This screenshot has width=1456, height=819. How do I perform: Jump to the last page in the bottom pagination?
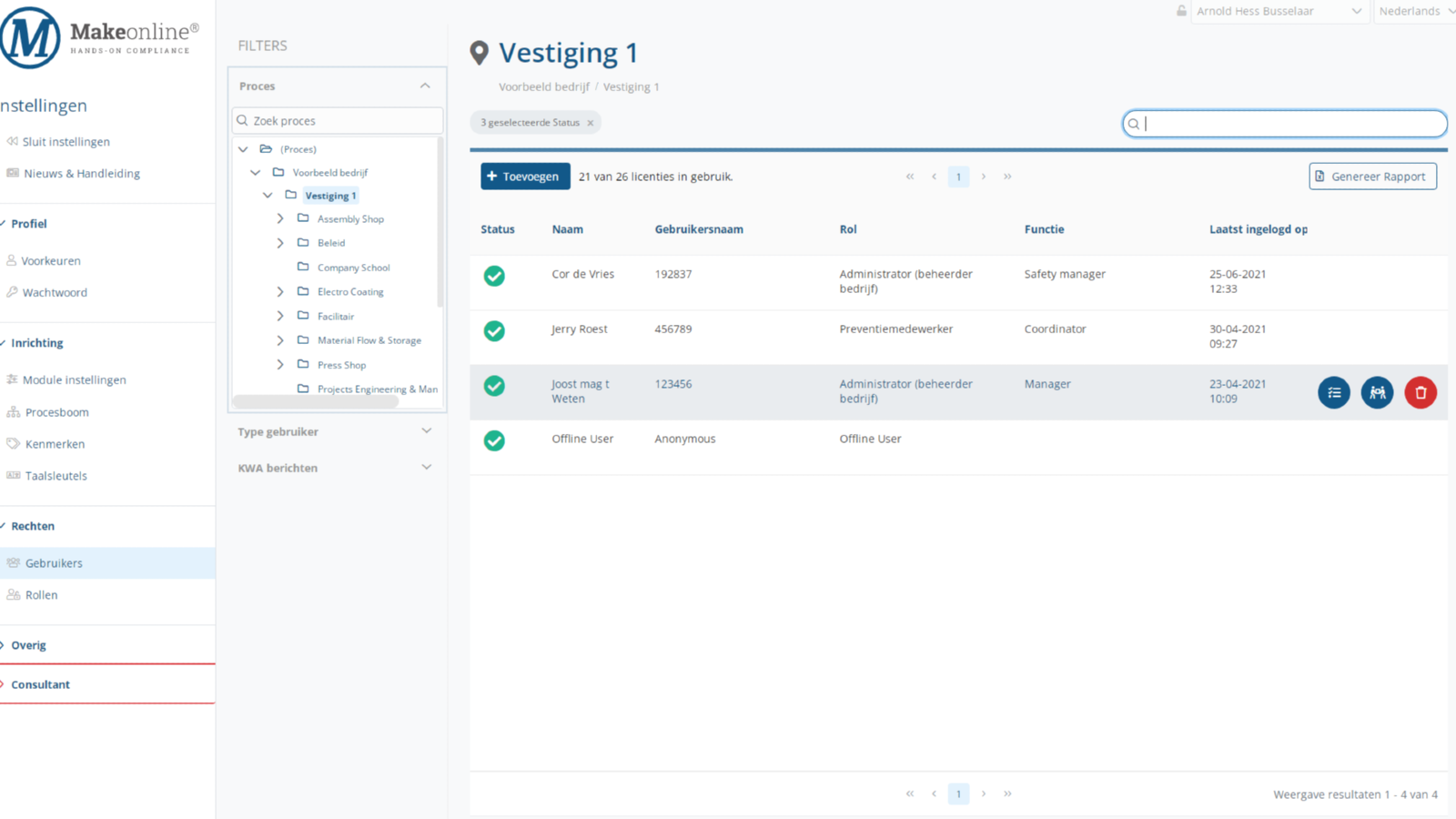1007,794
